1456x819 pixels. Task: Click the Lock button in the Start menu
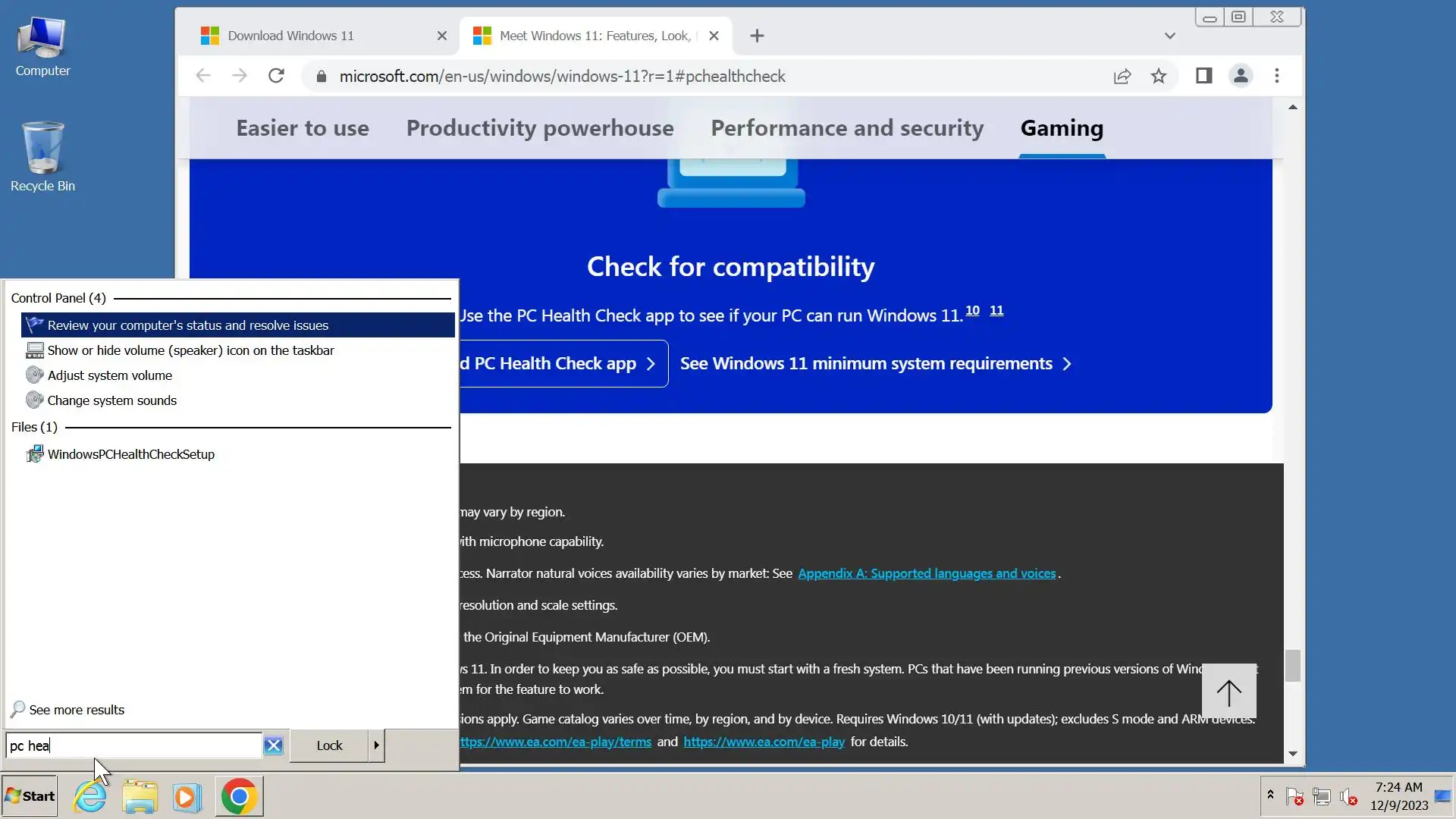(329, 745)
